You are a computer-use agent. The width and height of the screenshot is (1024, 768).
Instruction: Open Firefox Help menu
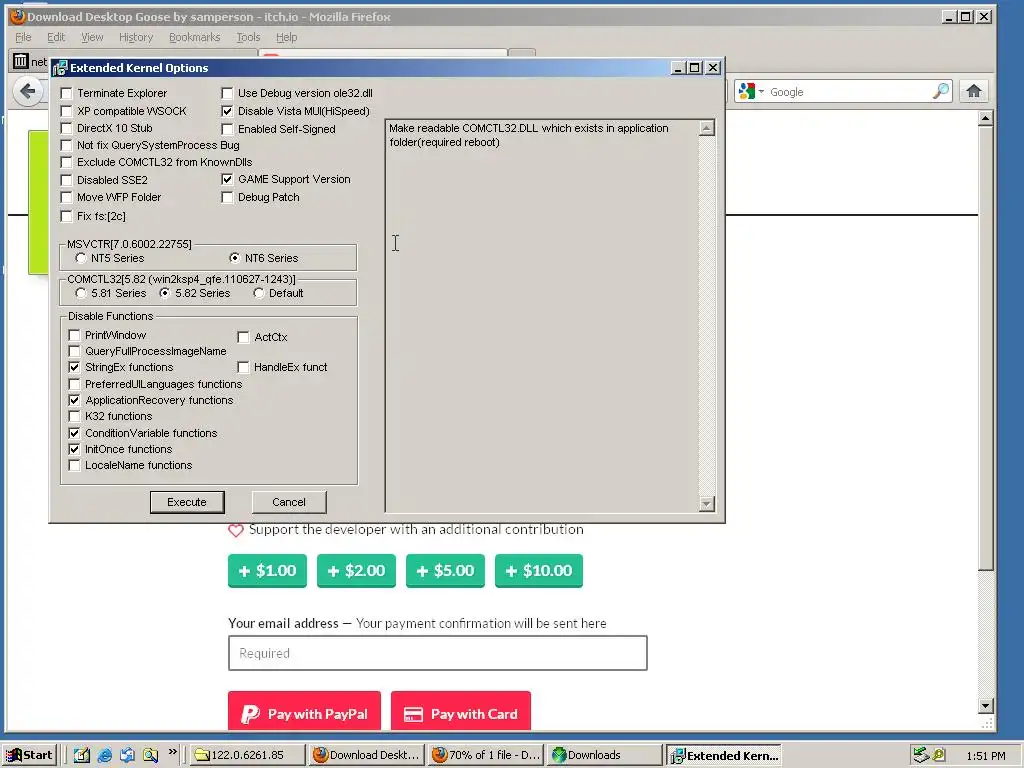(286, 37)
